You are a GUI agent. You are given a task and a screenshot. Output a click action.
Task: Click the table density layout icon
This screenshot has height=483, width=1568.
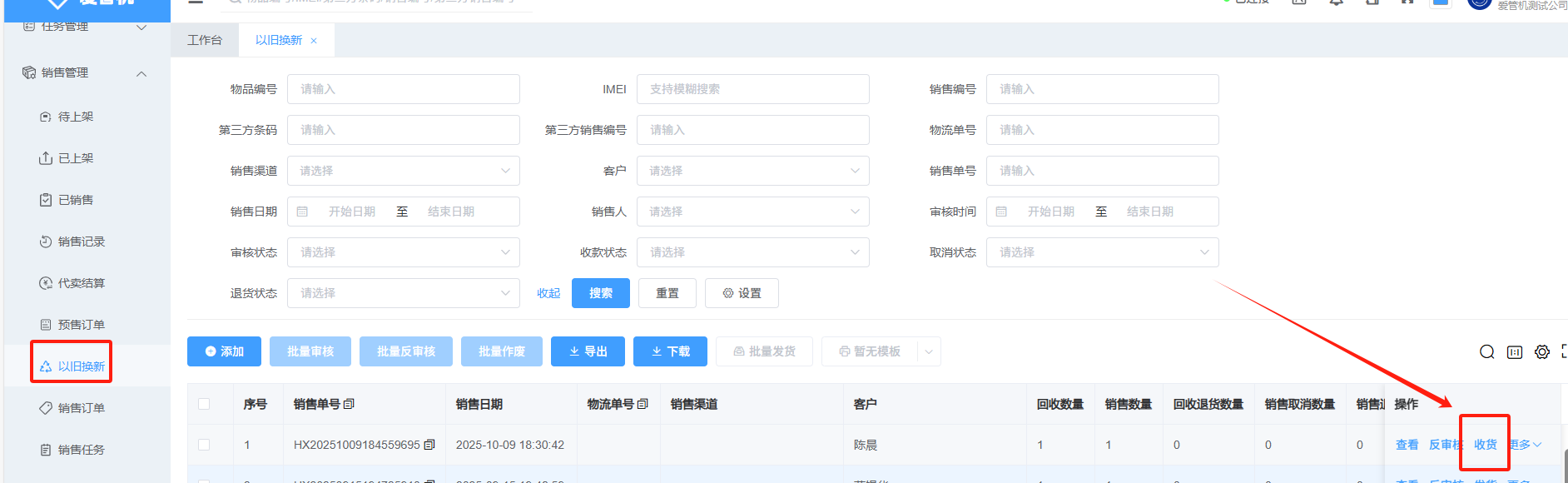(1515, 352)
